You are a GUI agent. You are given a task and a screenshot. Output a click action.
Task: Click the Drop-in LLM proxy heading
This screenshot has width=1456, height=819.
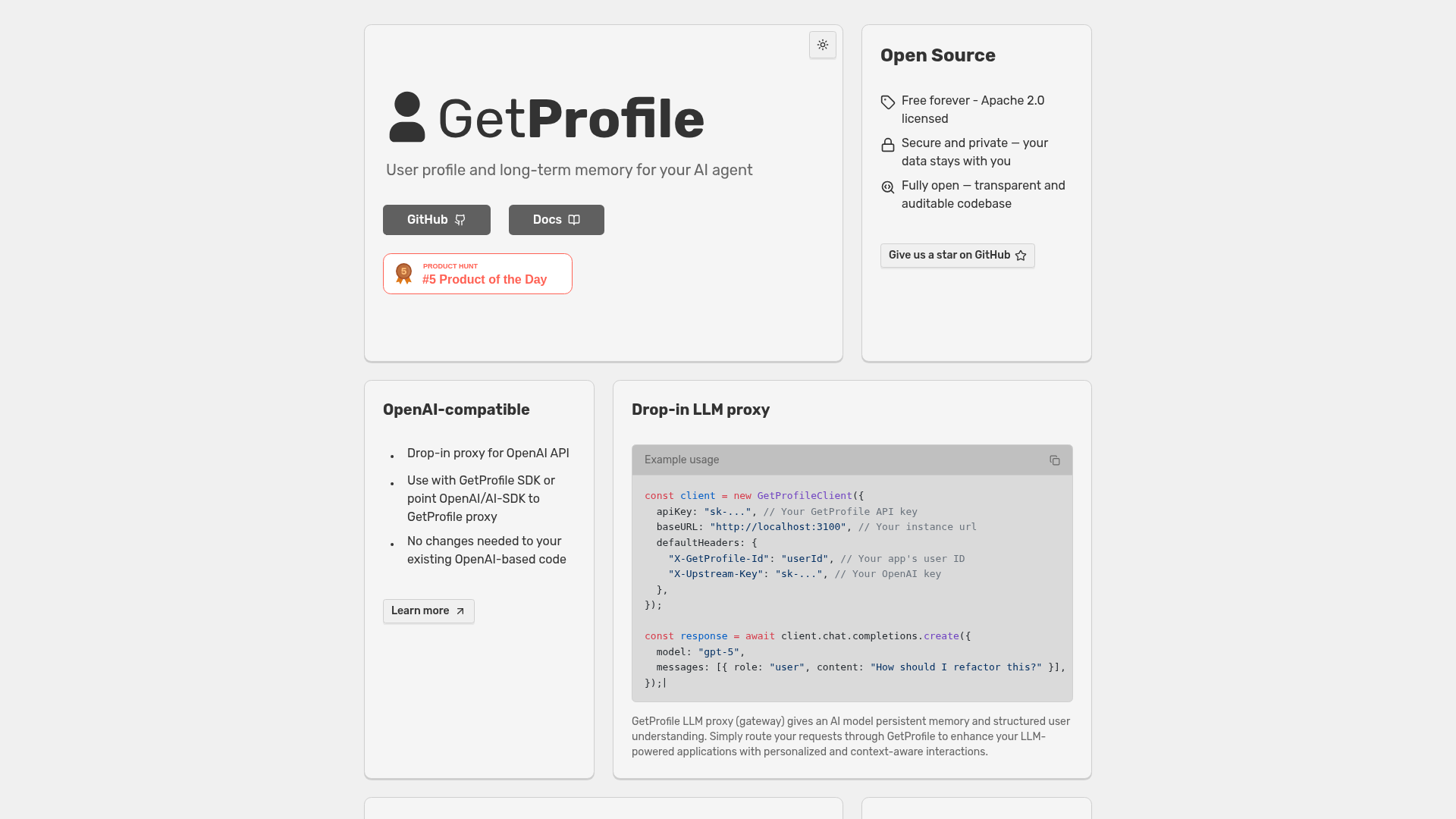point(701,409)
